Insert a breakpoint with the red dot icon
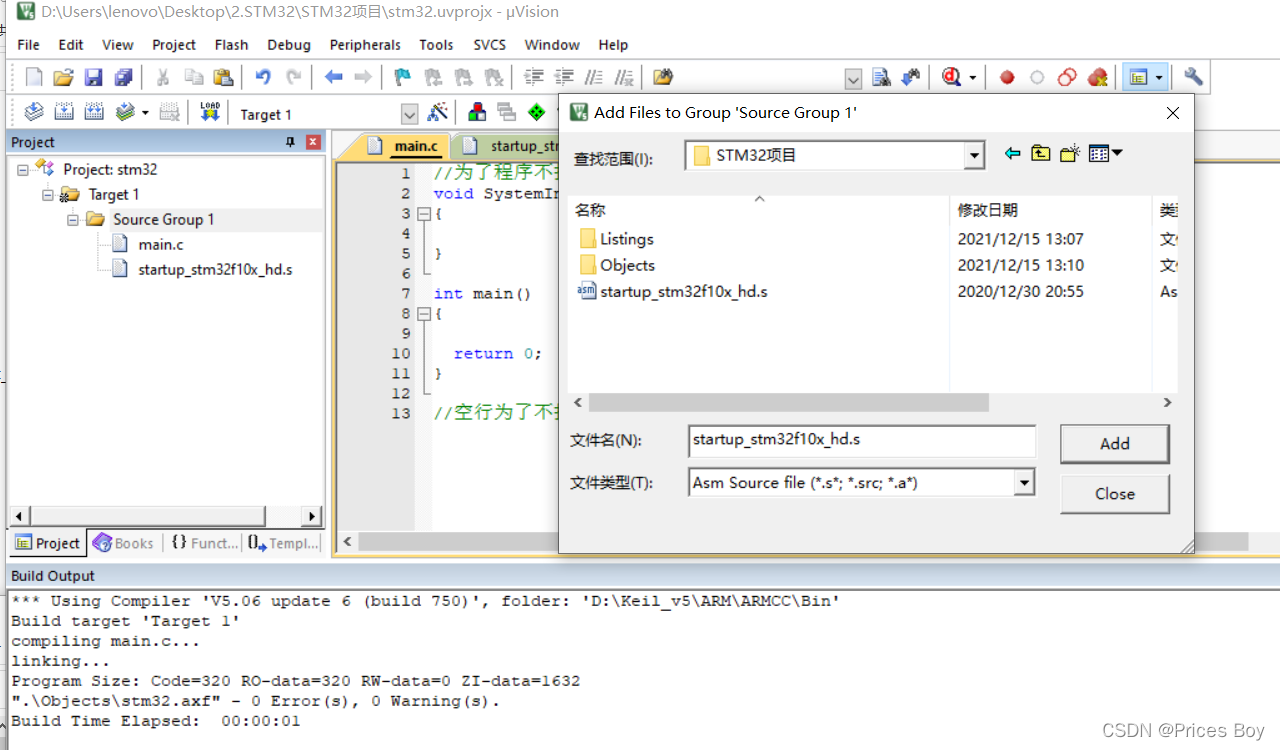1280x750 pixels. pos(1007,77)
